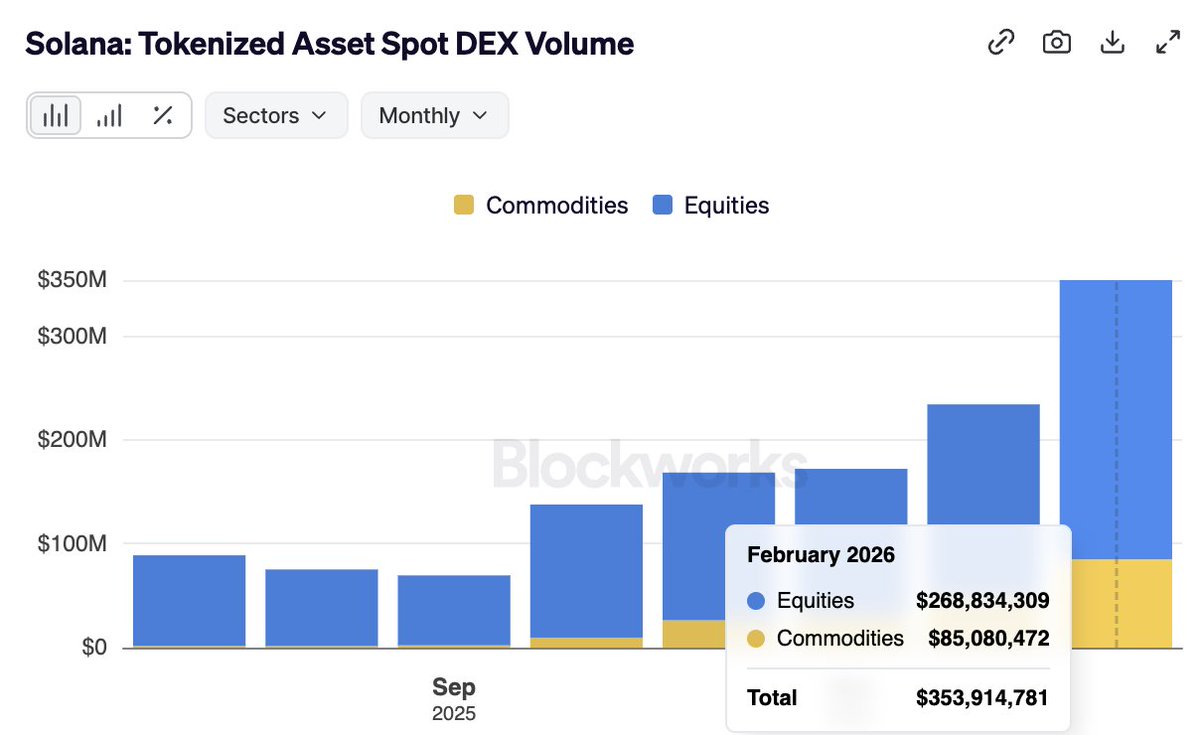The image size is (1200, 735).
Task: Toggle the Commodities legend series
Action: coord(556,205)
